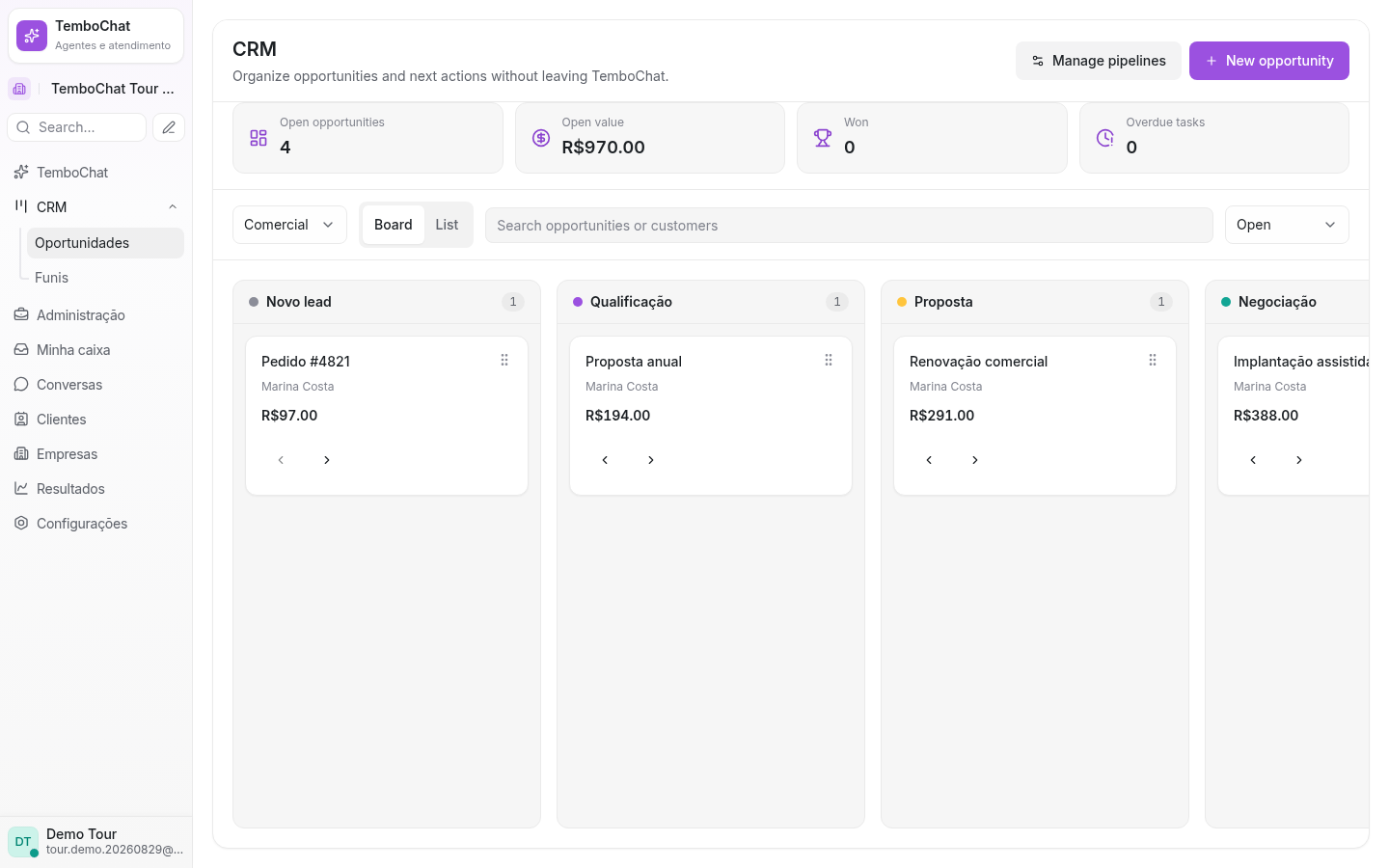Open Conversas section
This screenshot has width=1389, height=868.
click(96, 385)
